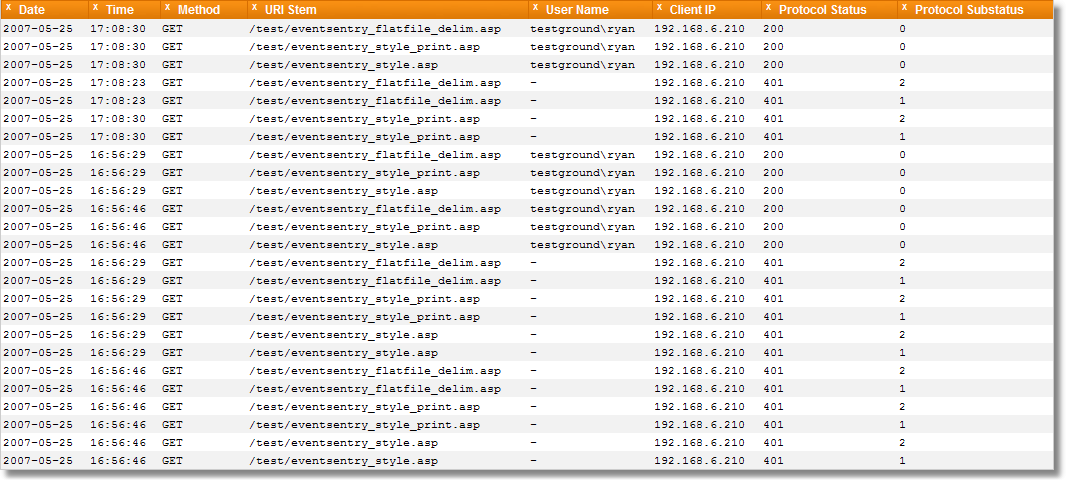Click substatus 1 in 17:08:30 style_print.asp row
Viewport: 1066px width, 482px height.
(902, 137)
